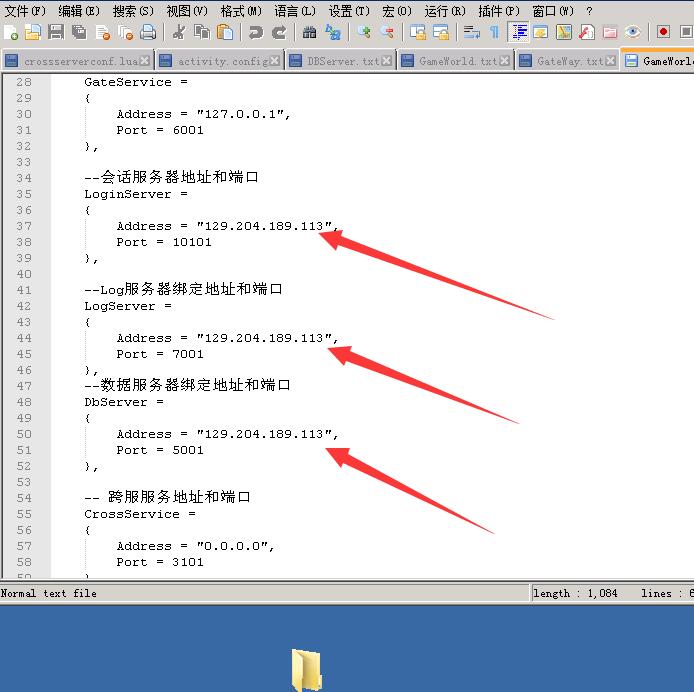Click the Open file folder icon

coord(33,32)
